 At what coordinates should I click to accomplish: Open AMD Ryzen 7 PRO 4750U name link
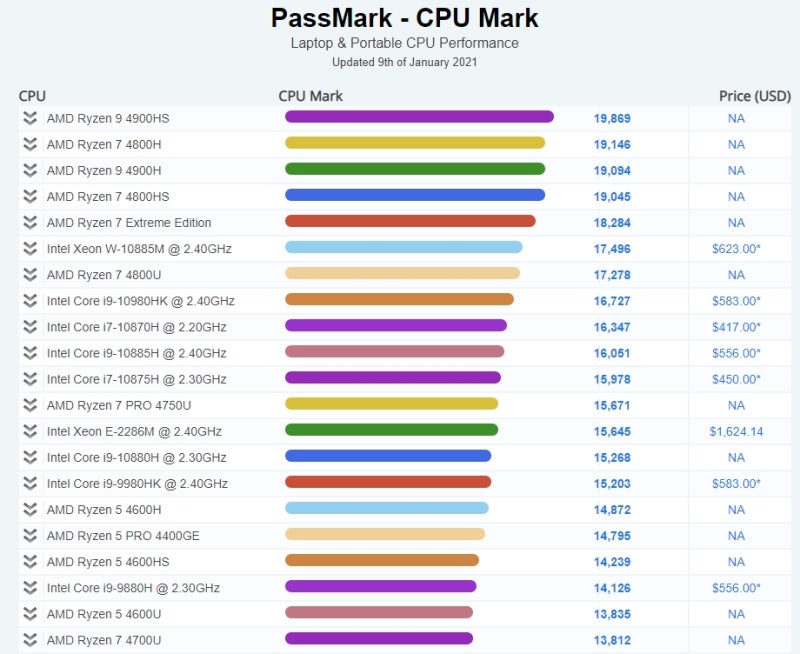(x=119, y=405)
